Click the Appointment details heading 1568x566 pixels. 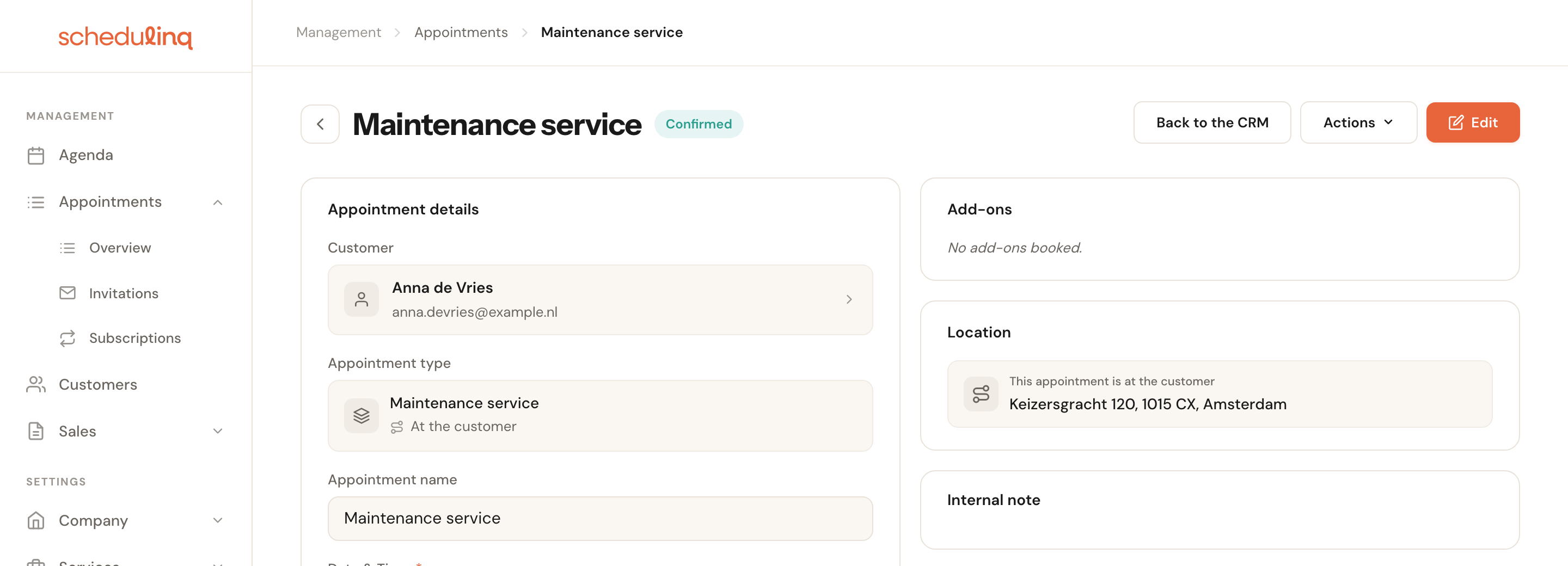(403, 210)
